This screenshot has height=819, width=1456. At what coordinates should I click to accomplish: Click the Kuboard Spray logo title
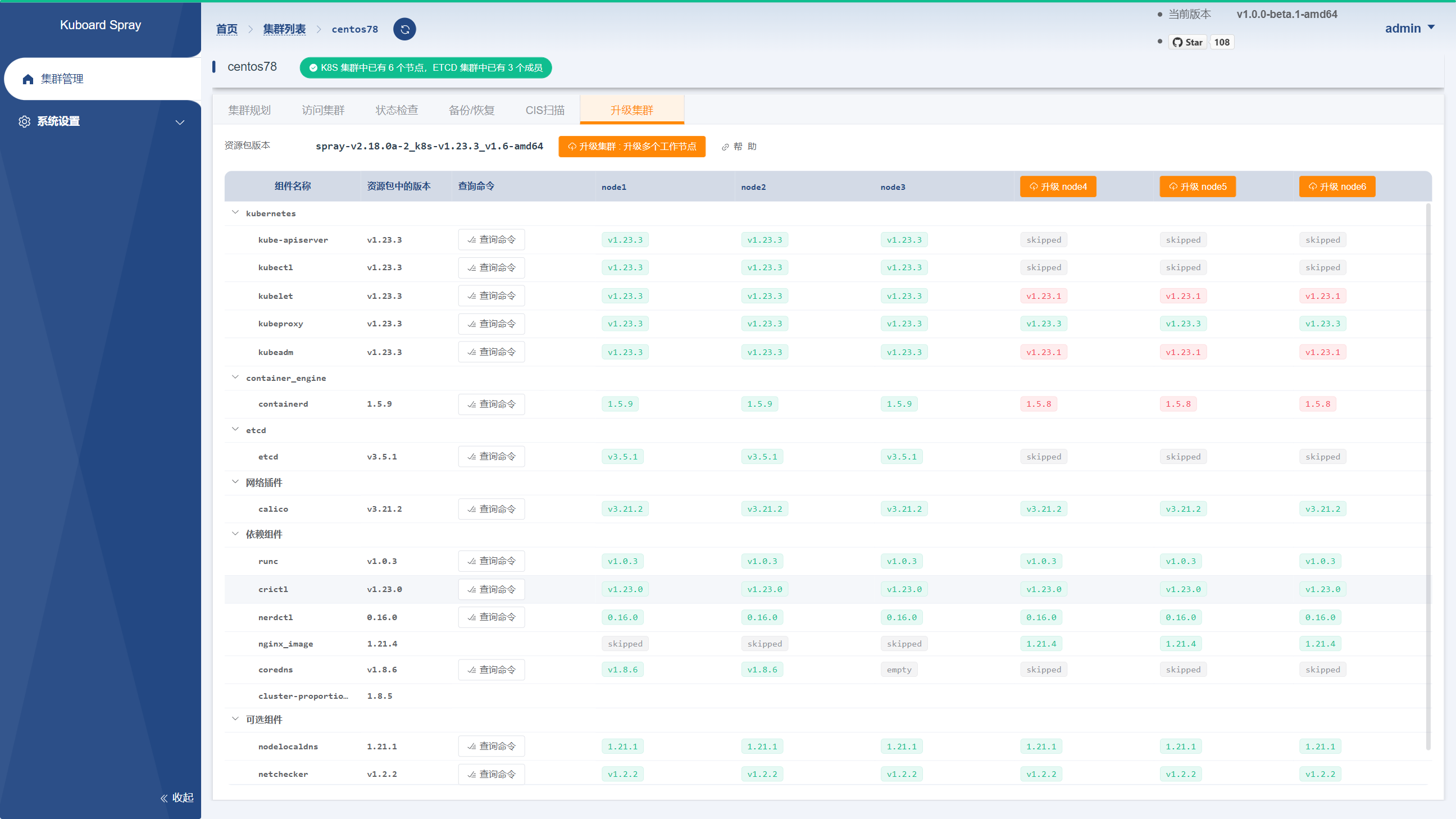coord(101,25)
